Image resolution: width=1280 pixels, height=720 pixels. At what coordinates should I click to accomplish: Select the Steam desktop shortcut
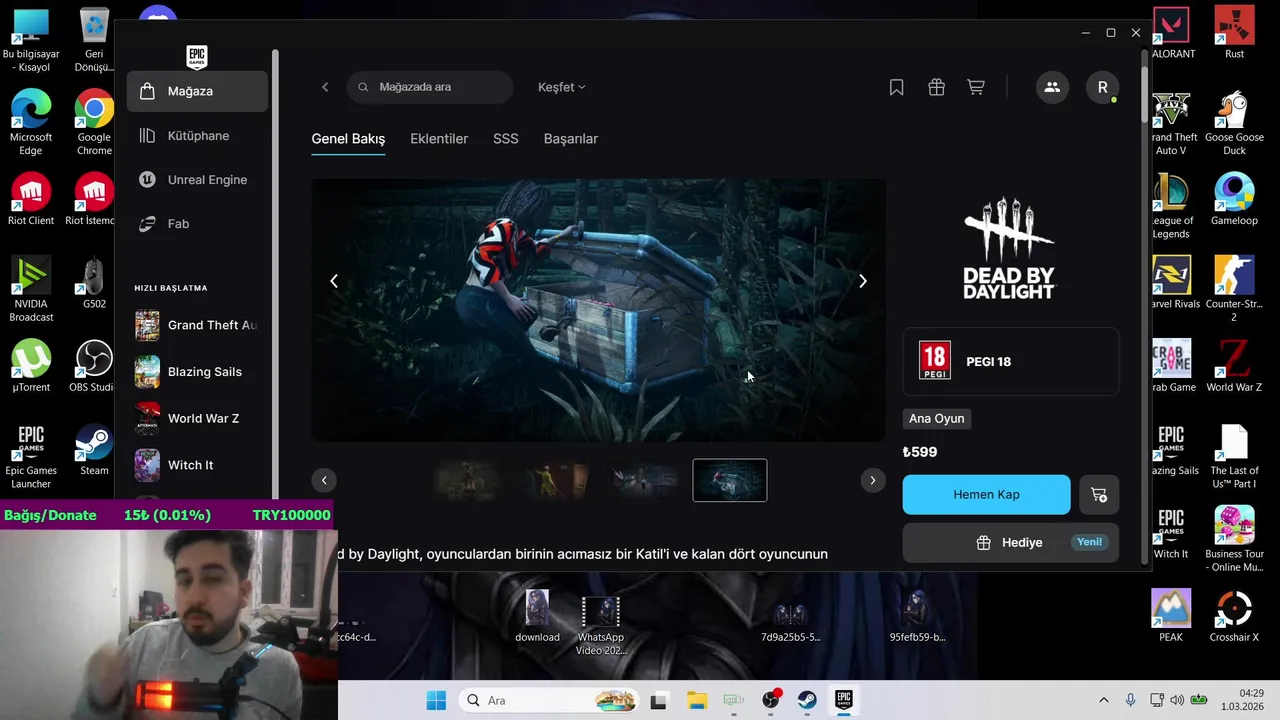pos(94,450)
